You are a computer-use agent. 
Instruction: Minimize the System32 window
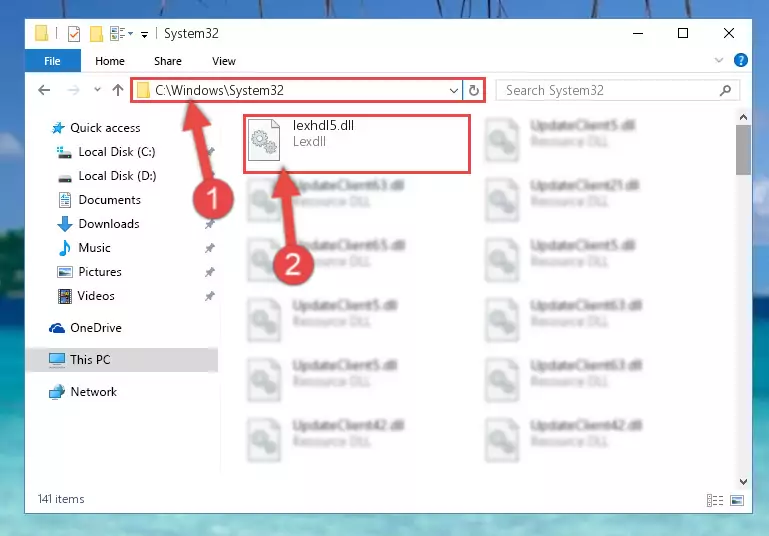[638, 33]
